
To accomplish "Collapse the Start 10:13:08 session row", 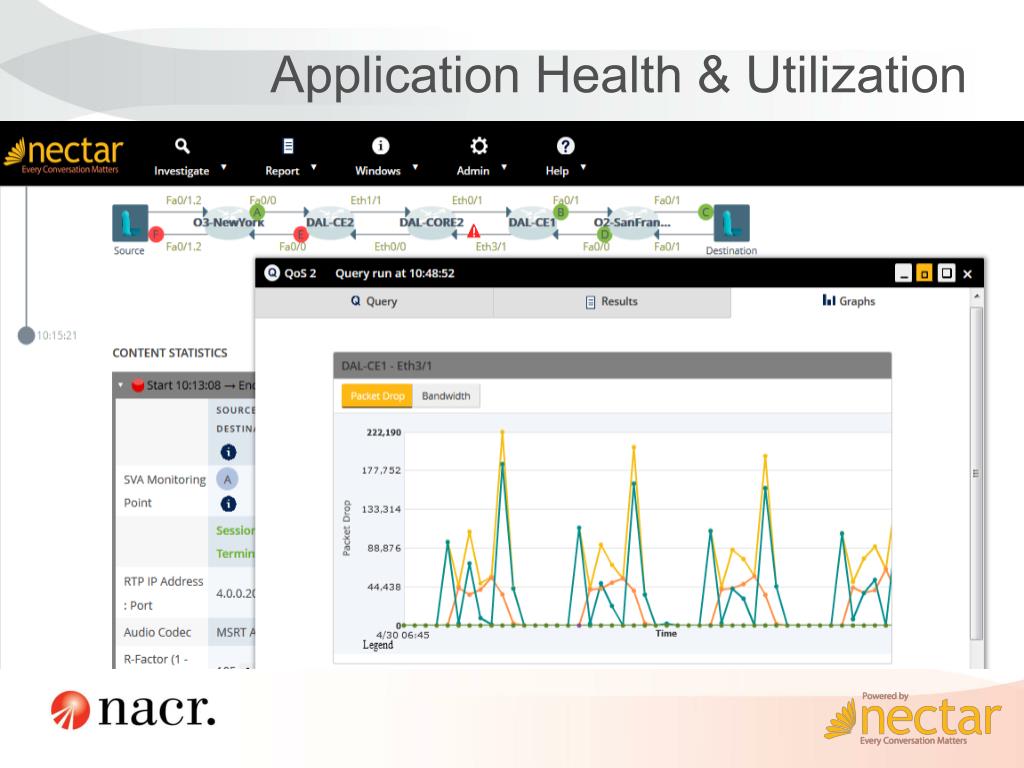I will point(120,385).
